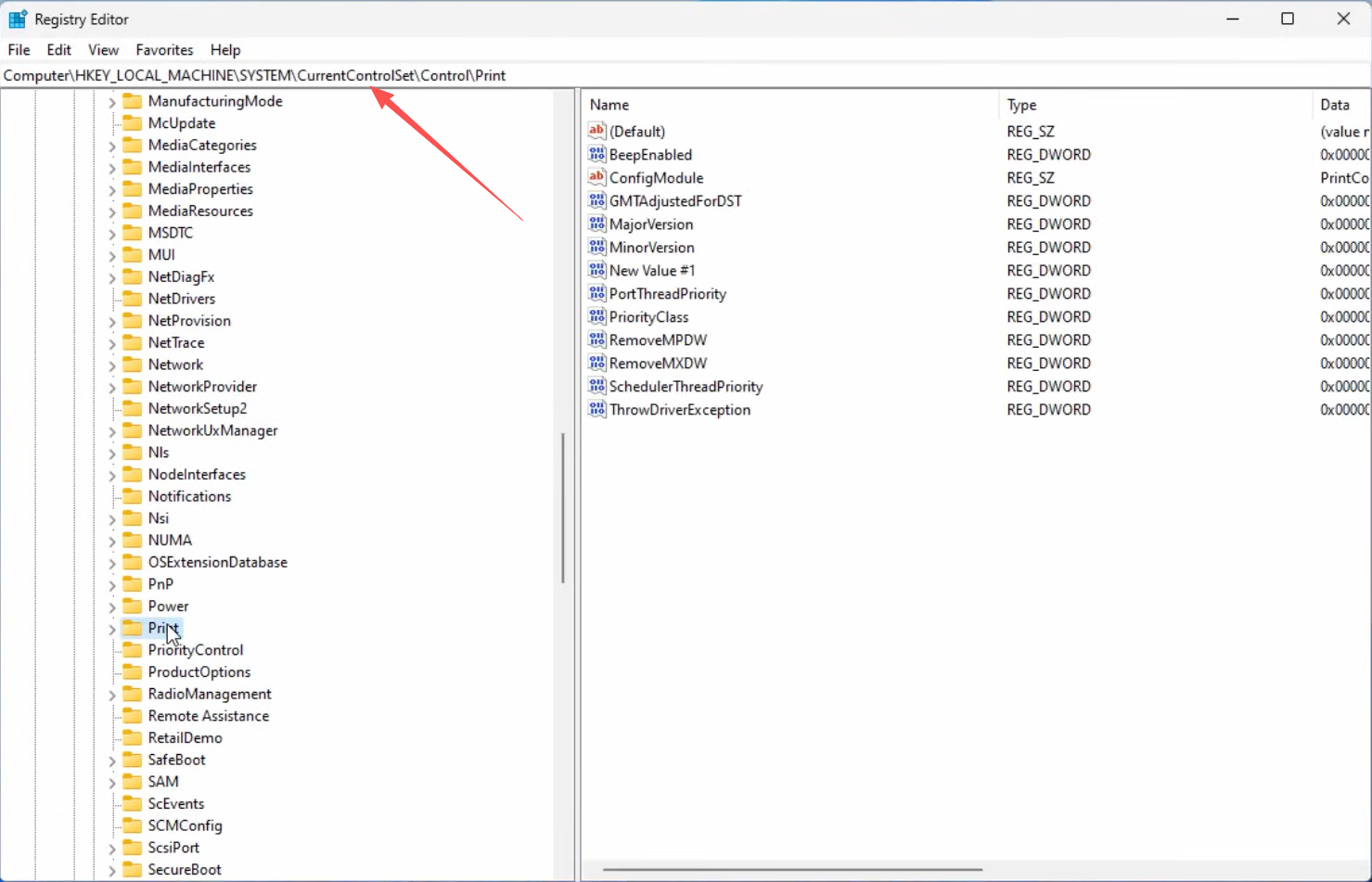Click the PriorityClass value icon
This screenshot has height=882, width=1372.
point(597,316)
